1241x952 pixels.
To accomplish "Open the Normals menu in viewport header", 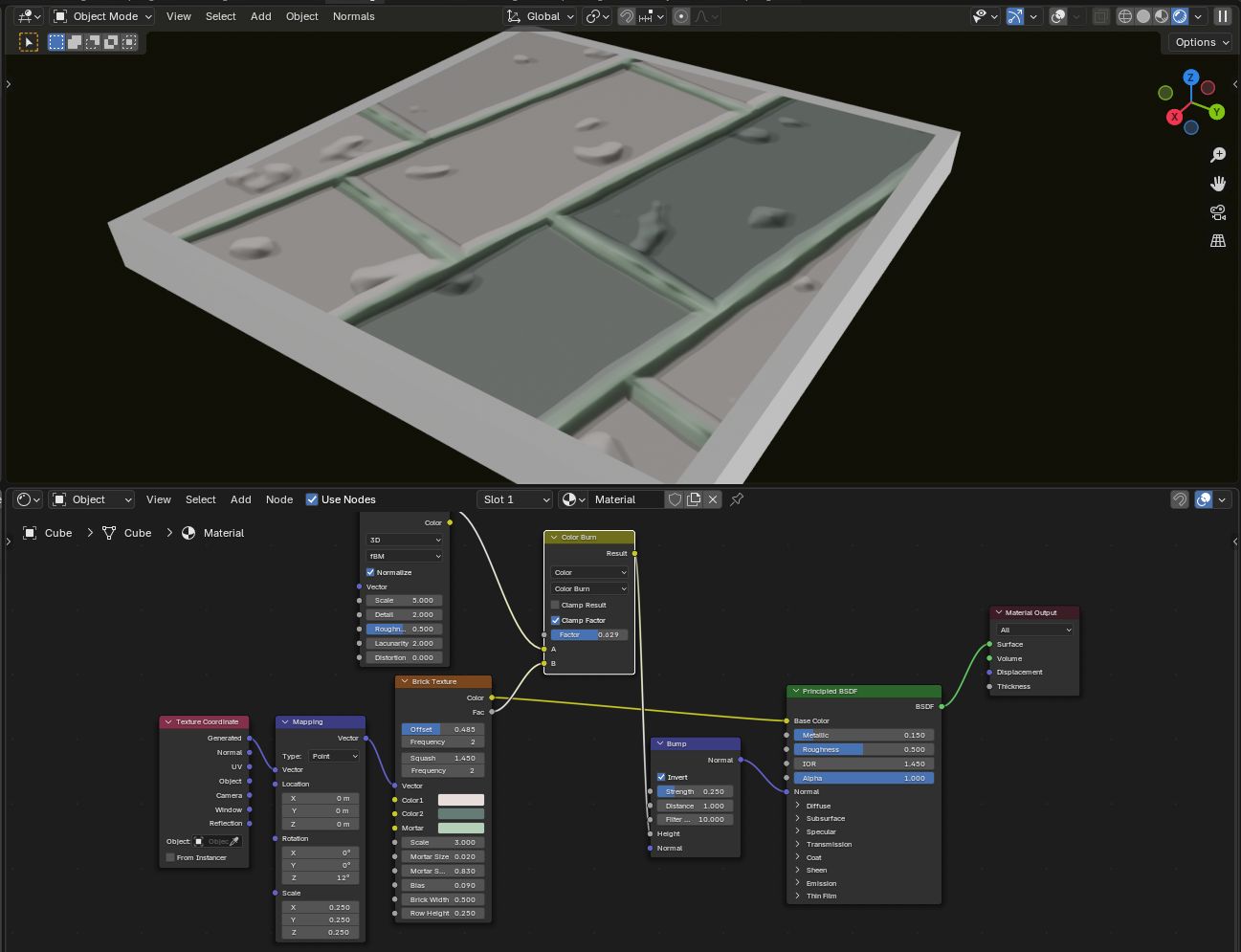I will [x=353, y=16].
